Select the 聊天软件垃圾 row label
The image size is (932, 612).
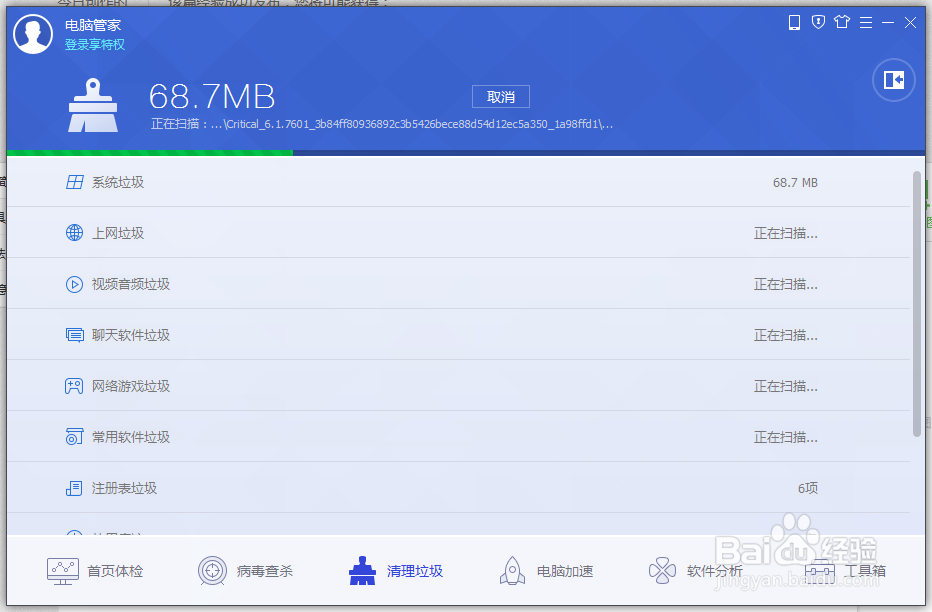pyautogui.click(x=131, y=336)
